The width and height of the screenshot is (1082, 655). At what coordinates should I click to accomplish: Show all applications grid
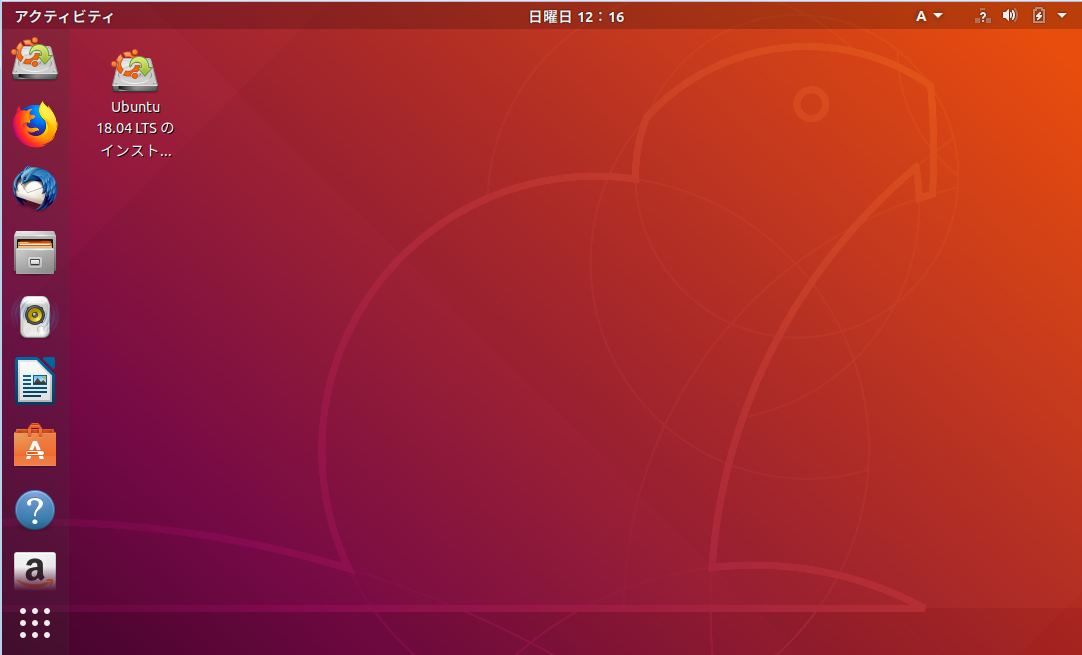(35, 622)
